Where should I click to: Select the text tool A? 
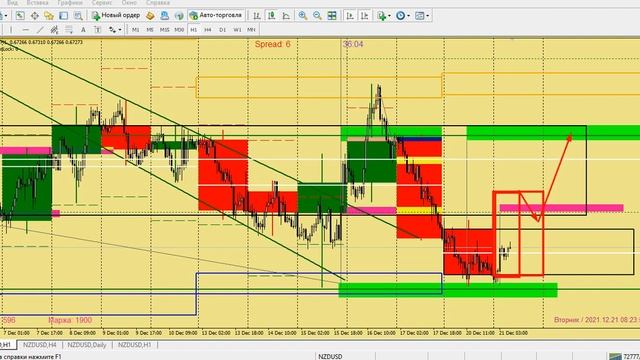coord(83,30)
